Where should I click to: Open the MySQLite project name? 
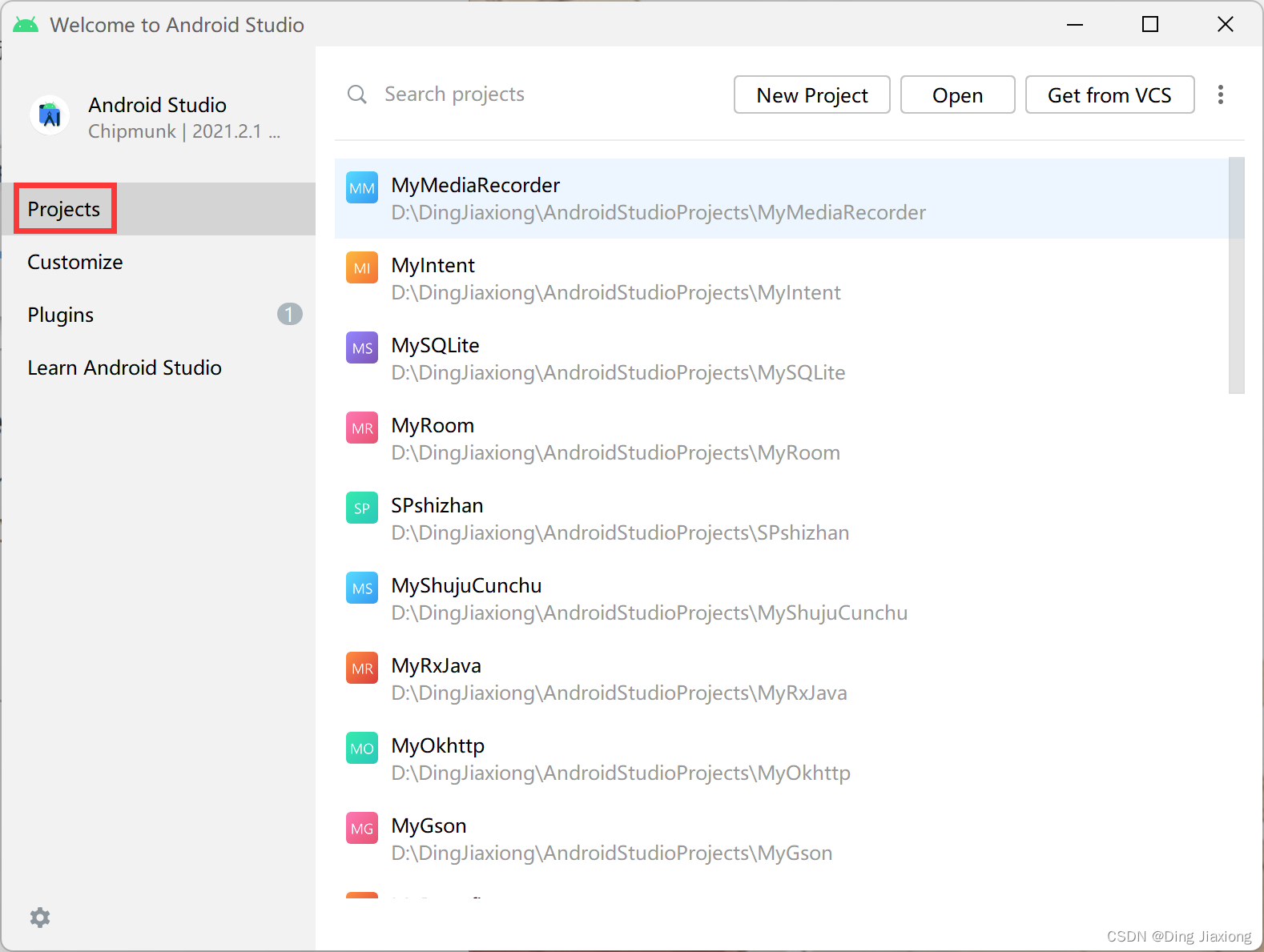[x=436, y=345]
